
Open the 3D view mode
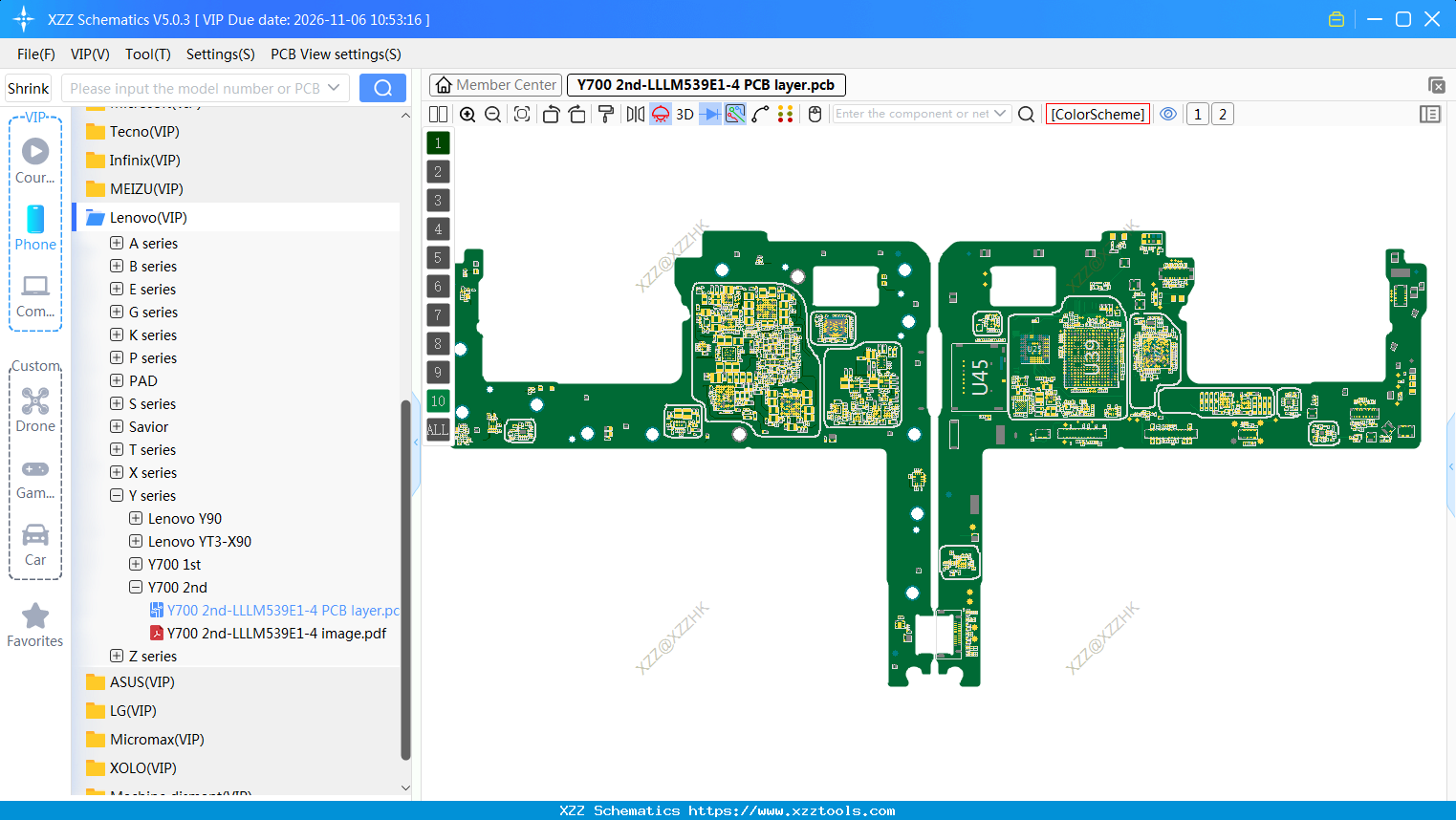685,114
